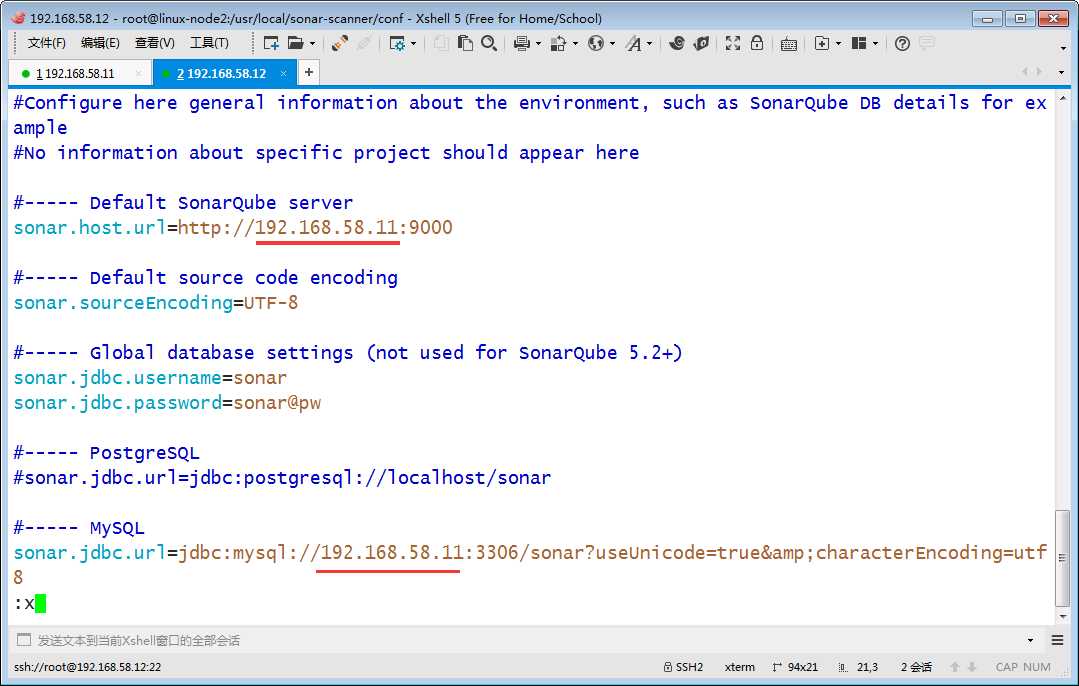Expand the Print dropdown arrow
Image resolution: width=1079 pixels, height=686 pixels.
tap(538, 44)
